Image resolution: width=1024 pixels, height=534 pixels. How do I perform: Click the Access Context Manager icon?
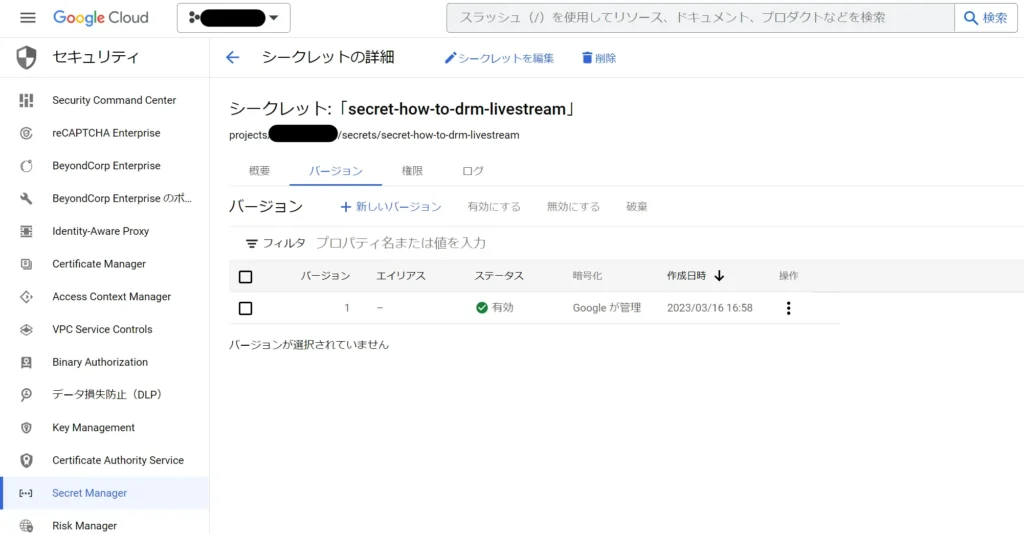coord(26,296)
